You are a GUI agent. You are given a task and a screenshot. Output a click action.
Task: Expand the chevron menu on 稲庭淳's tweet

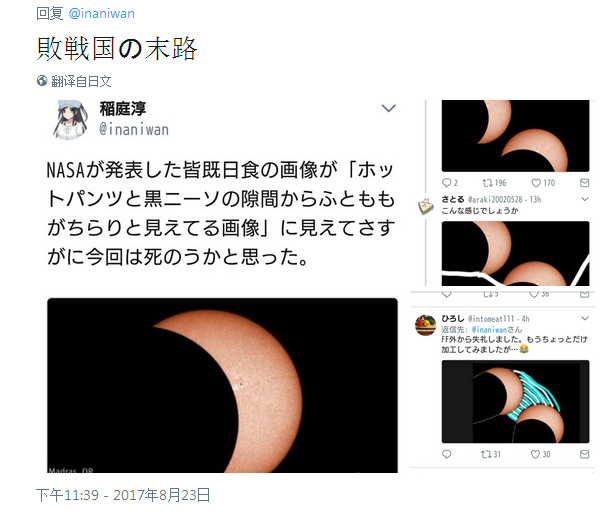[388, 108]
